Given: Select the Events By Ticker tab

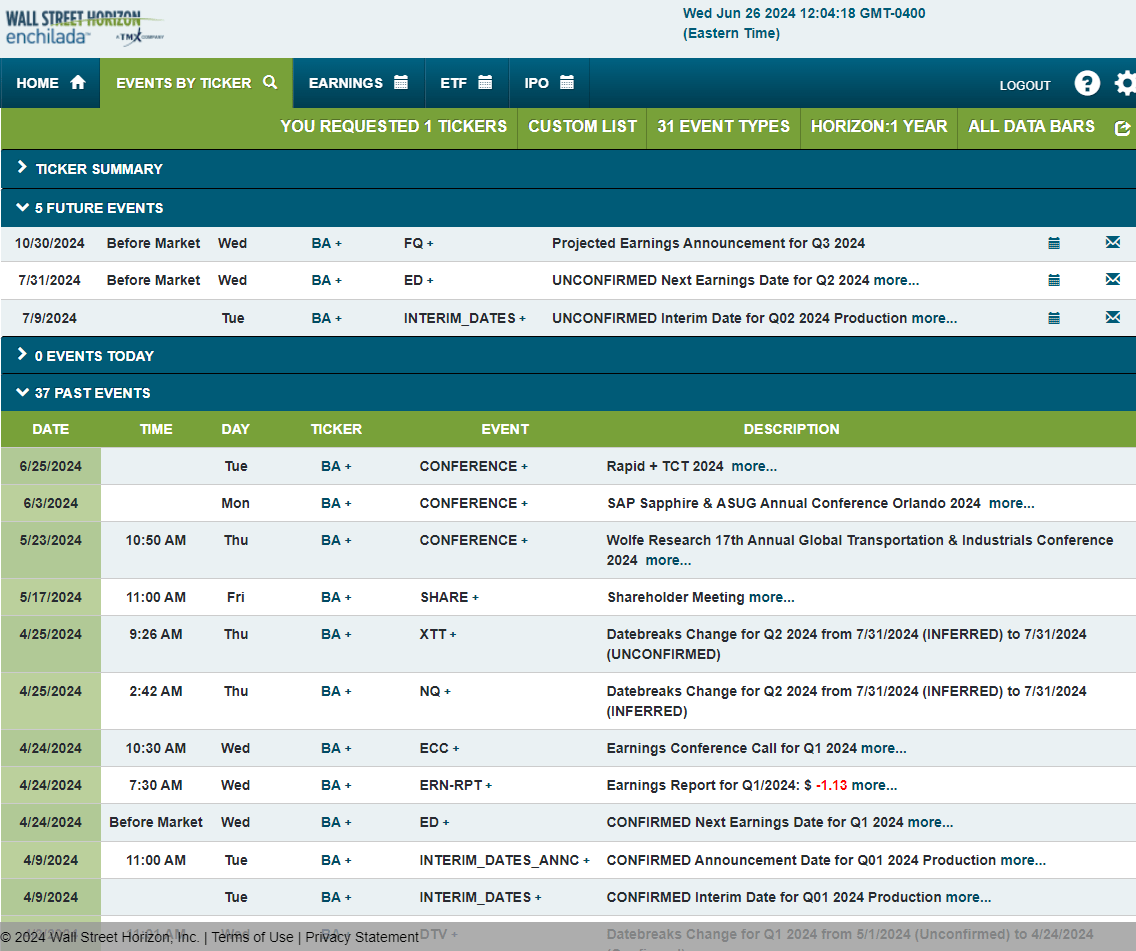Looking at the screenshot, I should [196, 83].
